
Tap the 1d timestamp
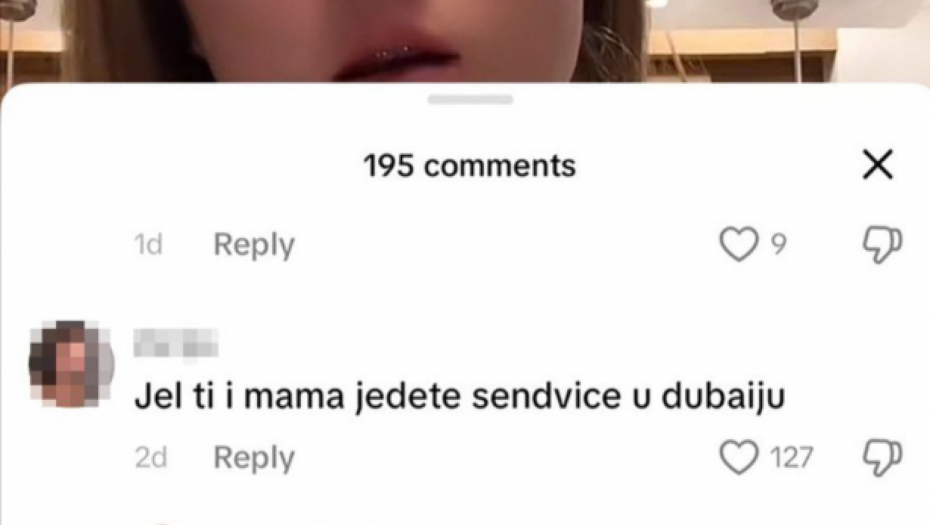tap(148, 244)
